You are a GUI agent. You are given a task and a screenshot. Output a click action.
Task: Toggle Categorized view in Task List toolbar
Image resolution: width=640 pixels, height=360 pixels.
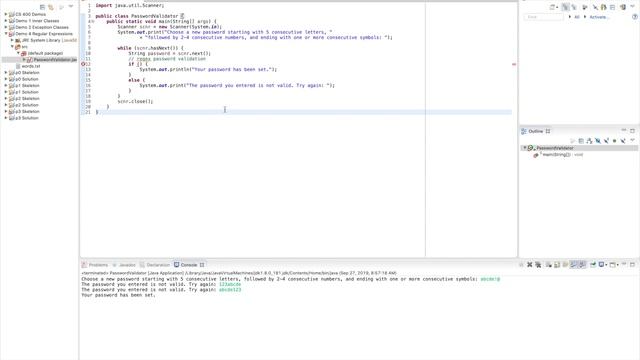coord(566,7)
